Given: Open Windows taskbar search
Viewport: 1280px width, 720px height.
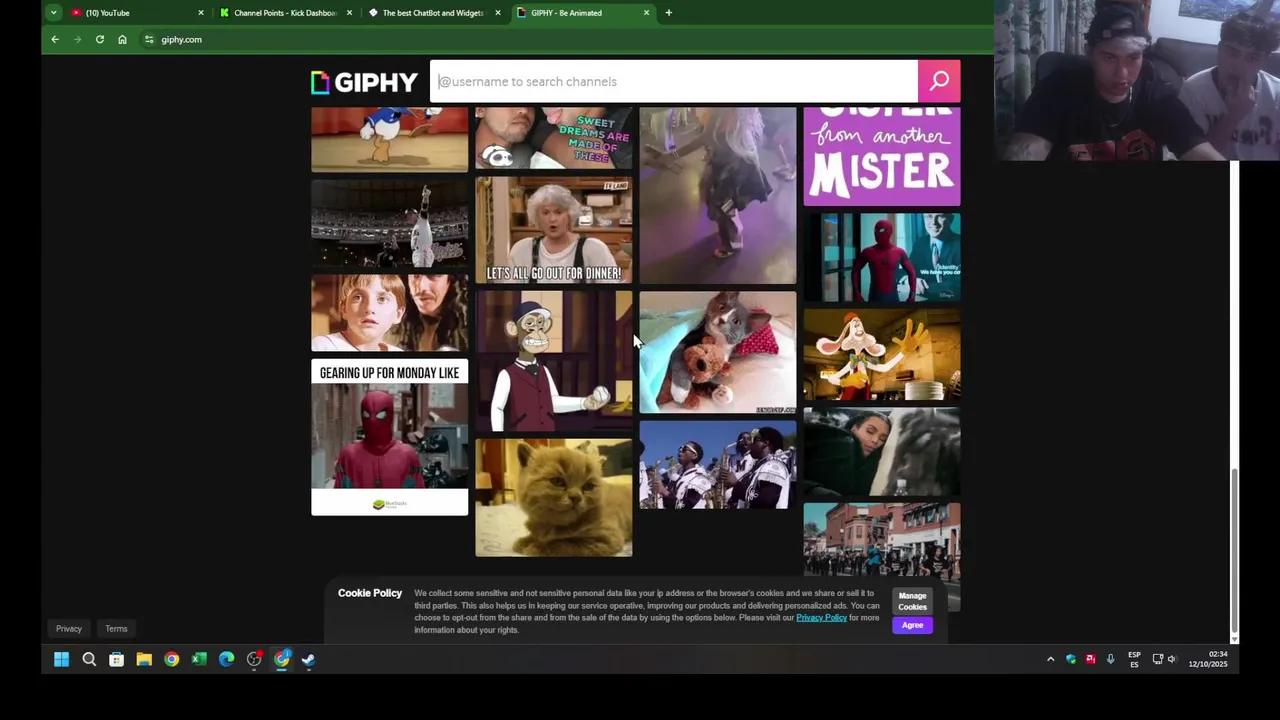Looking at the screenshot, I should click(x=89, y=659).
